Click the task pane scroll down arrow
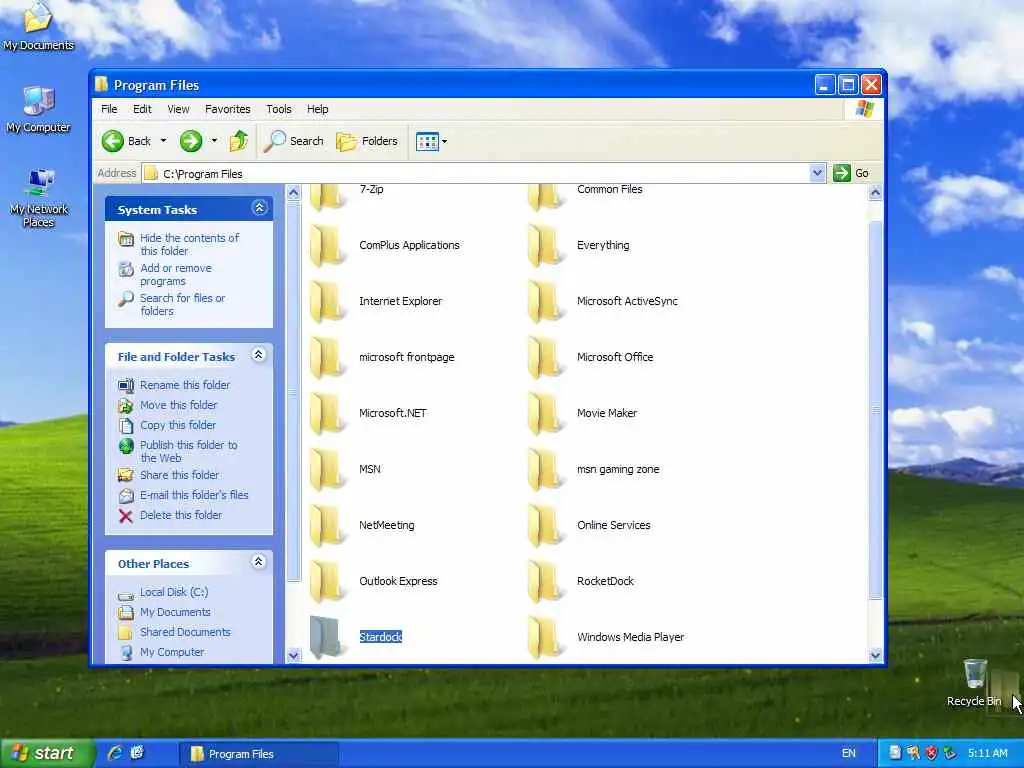Image resolution: width=1024 pixels, height=768 pixels. tap(294, 655)
